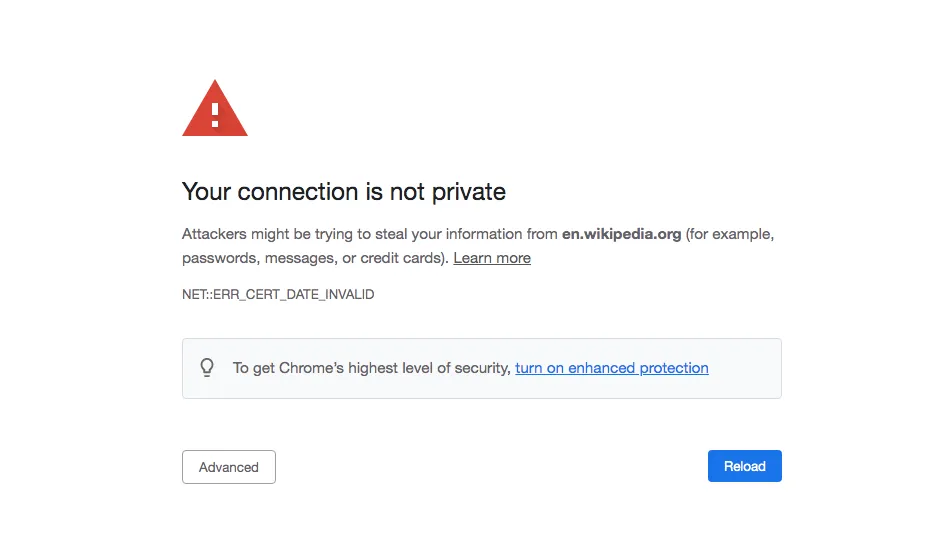Click the red warning triangle icon
The width and height of the screenshot is (930, 555).
(215, 109)
